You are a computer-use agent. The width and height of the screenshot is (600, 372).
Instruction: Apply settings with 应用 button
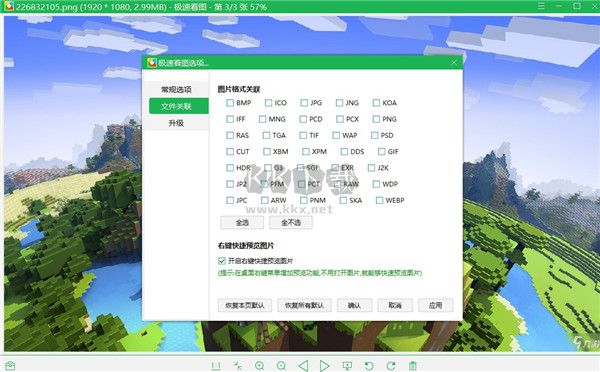click(435, 305)
